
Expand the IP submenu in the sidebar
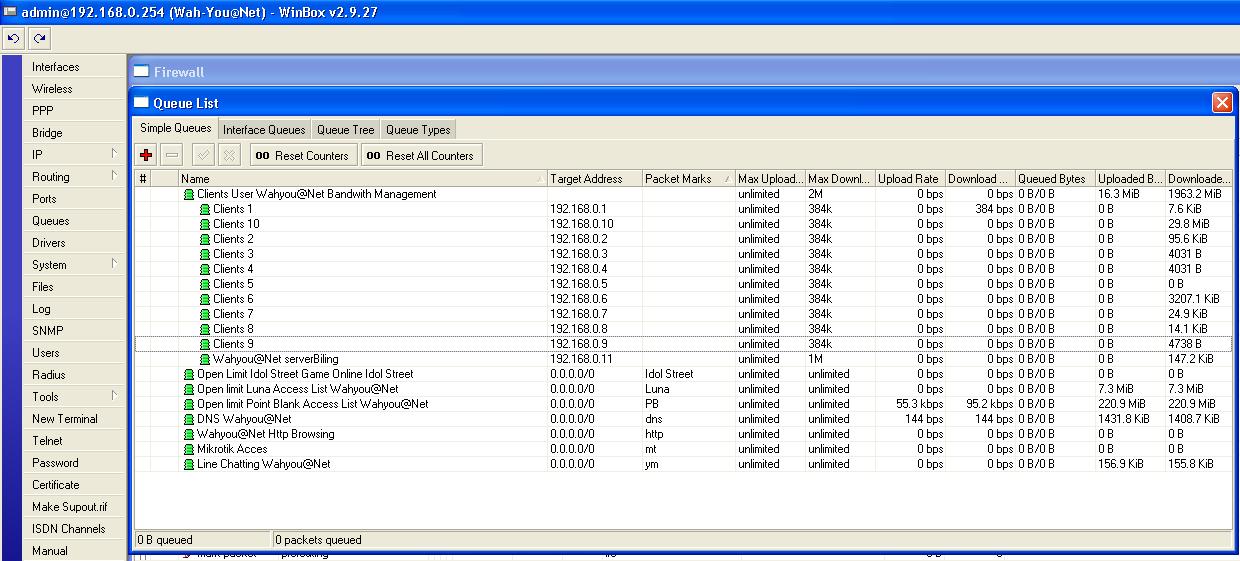(75, 155)
